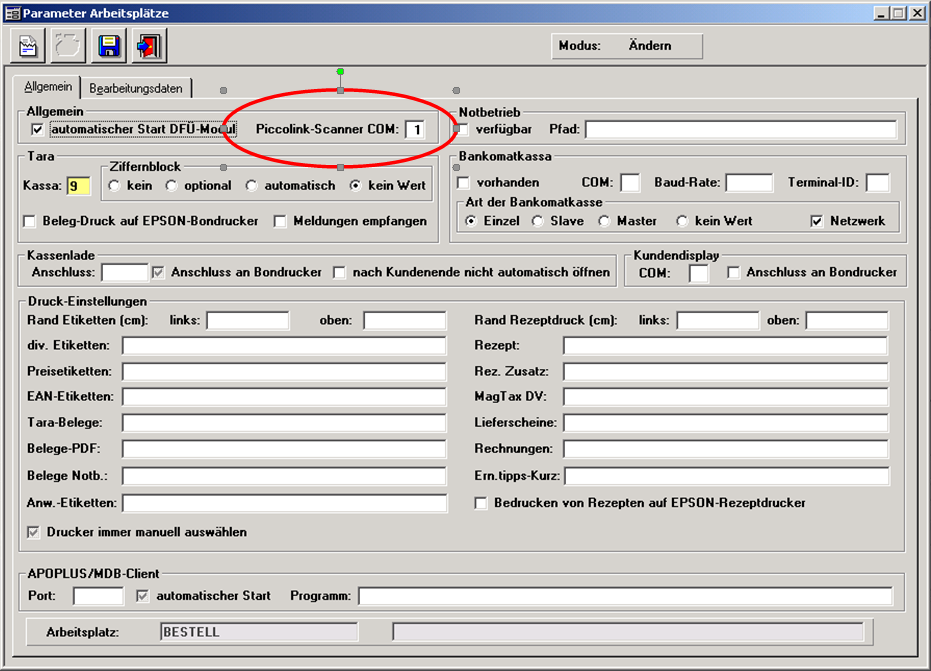The height and width of the screenshot is (671, 931).
Task: Choose Slave as Bankomatkasse type
Action: point(537,221)
